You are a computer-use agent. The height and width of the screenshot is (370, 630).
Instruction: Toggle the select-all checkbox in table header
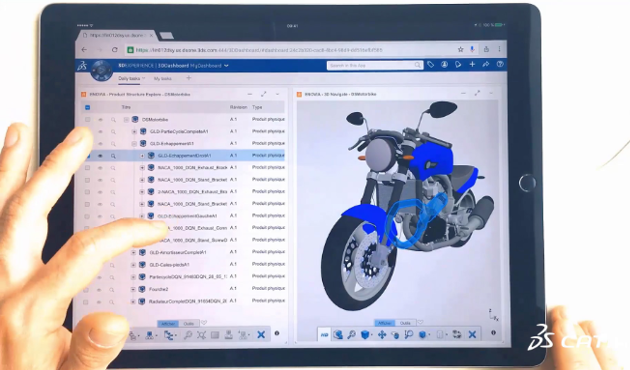point(87,107)
